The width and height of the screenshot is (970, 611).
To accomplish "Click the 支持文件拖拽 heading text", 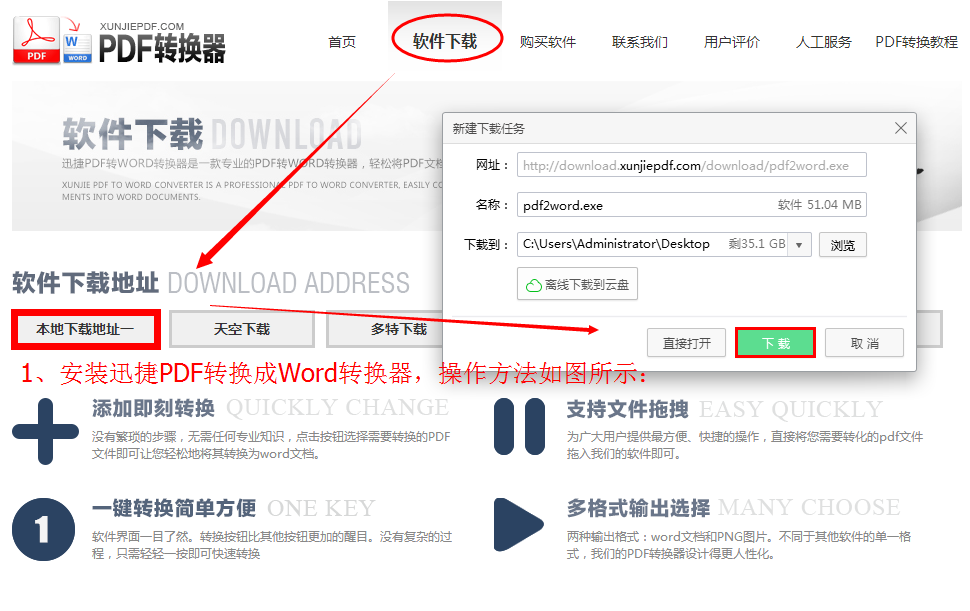I will point(627,409).
